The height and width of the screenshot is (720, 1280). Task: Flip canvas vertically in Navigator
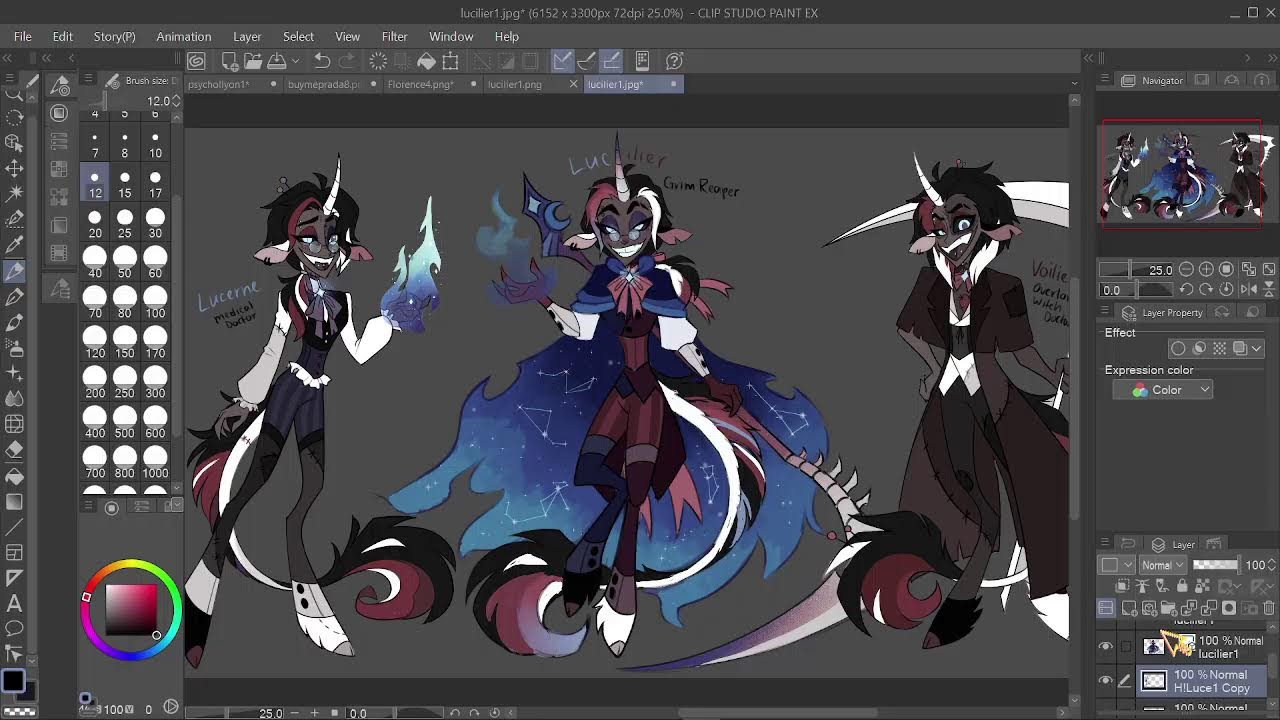click(x=1269, y=289)
